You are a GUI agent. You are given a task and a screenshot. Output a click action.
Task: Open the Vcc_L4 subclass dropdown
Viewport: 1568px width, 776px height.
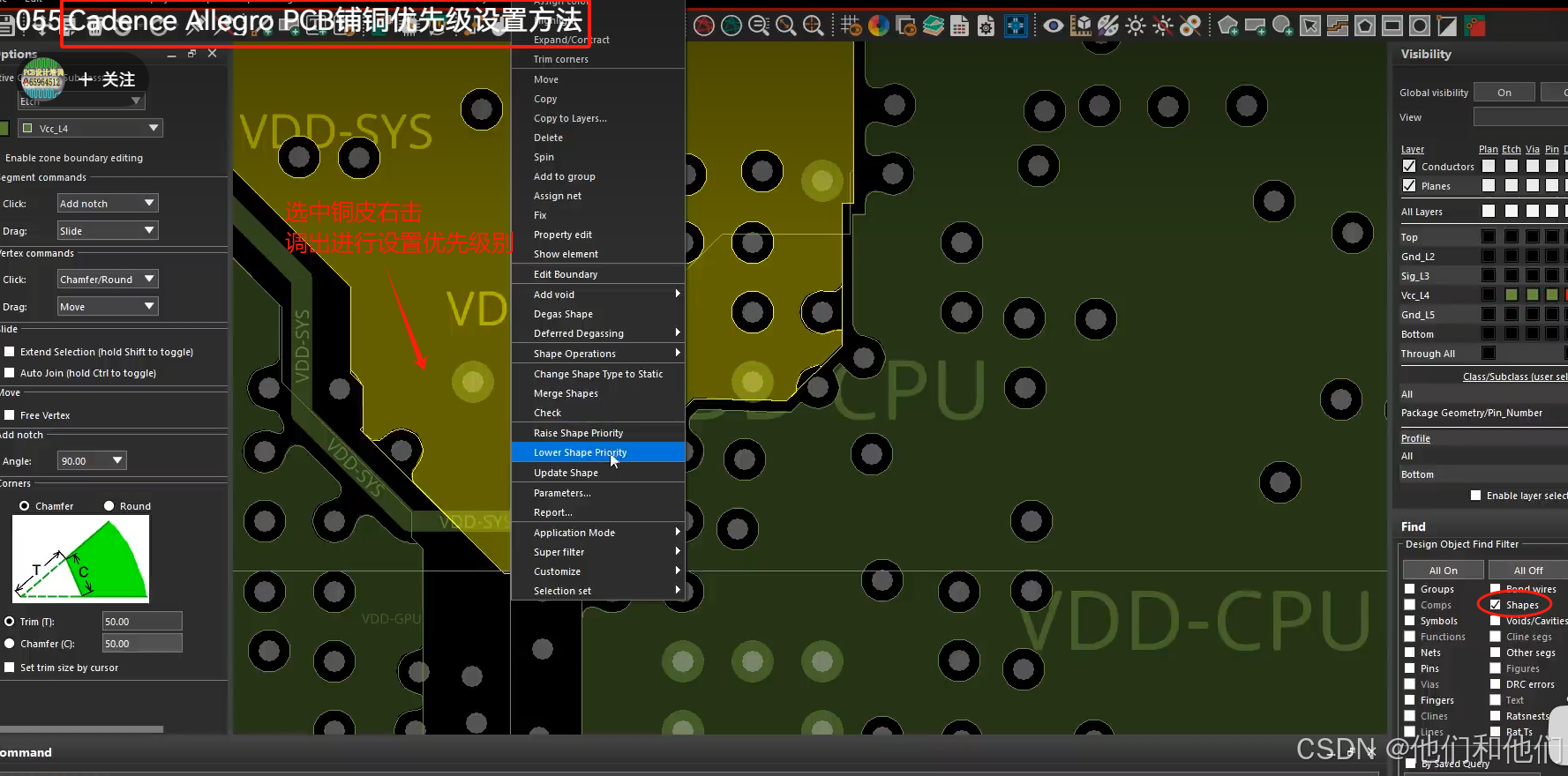(x=90, y=129)
